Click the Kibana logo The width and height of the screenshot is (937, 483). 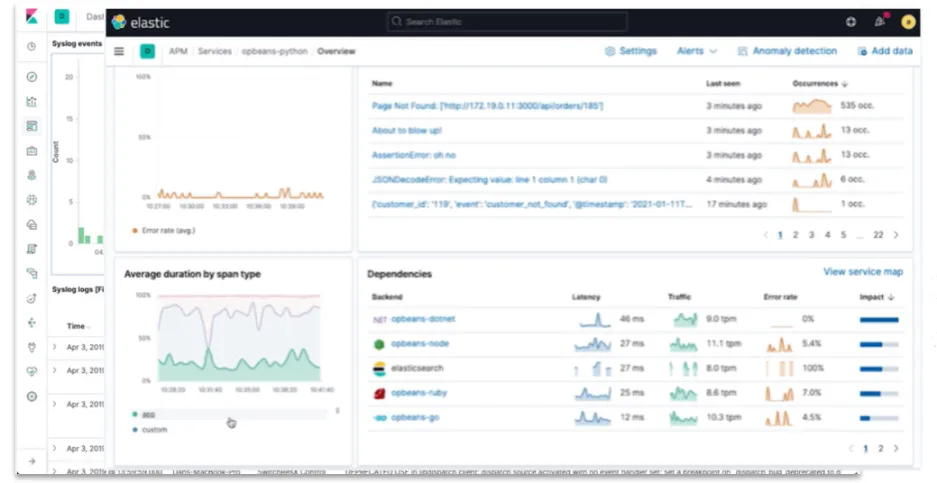[32, 16]
